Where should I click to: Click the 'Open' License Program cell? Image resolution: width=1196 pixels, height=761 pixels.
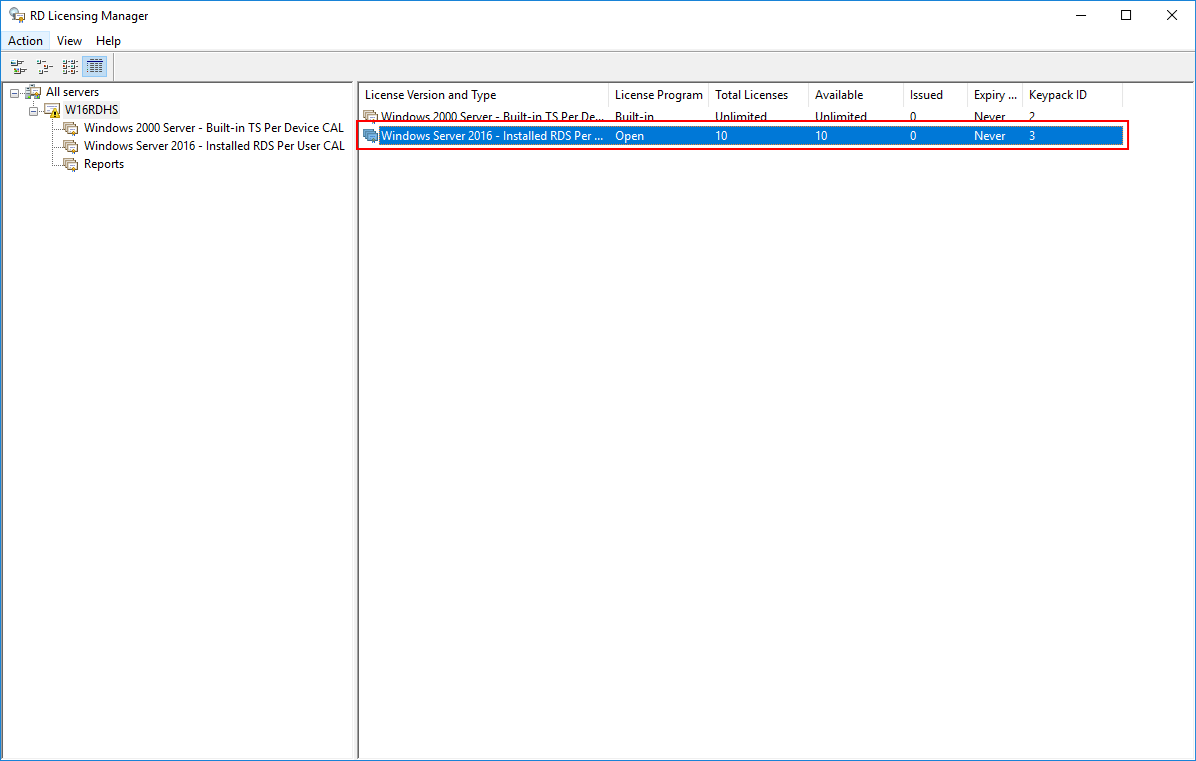(629, 136)
